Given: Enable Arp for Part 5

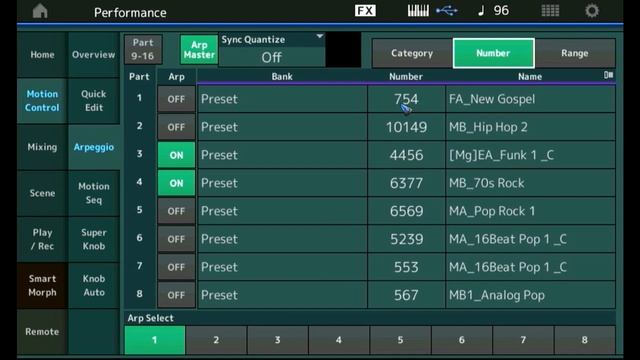Looking at the screenshot, I should (x=176, y=211).
